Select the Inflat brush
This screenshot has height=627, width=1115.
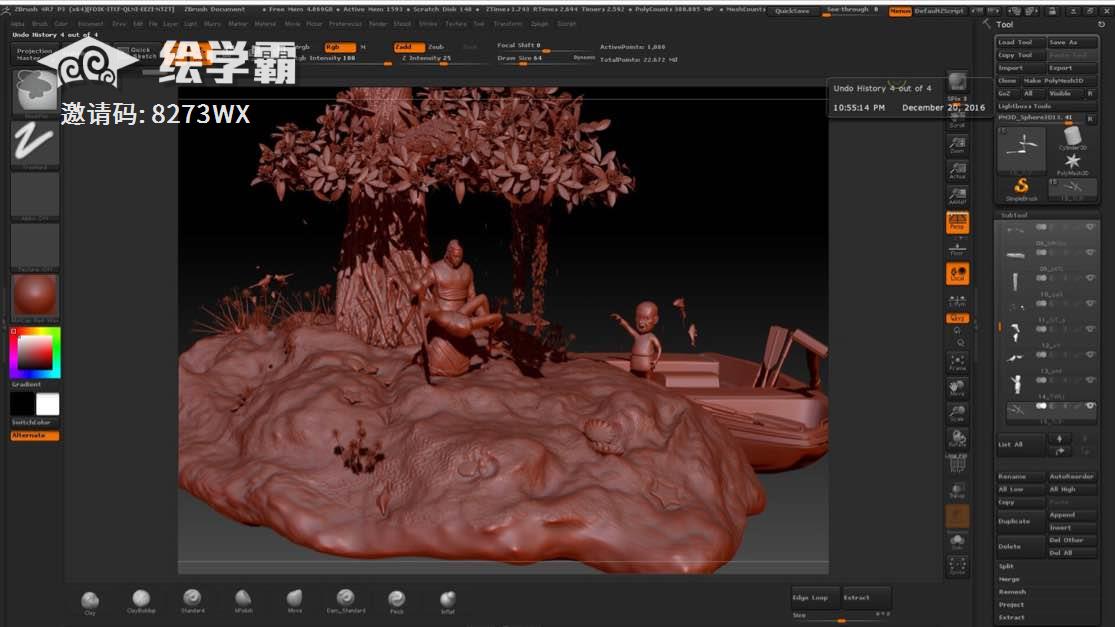click(447, 601)
